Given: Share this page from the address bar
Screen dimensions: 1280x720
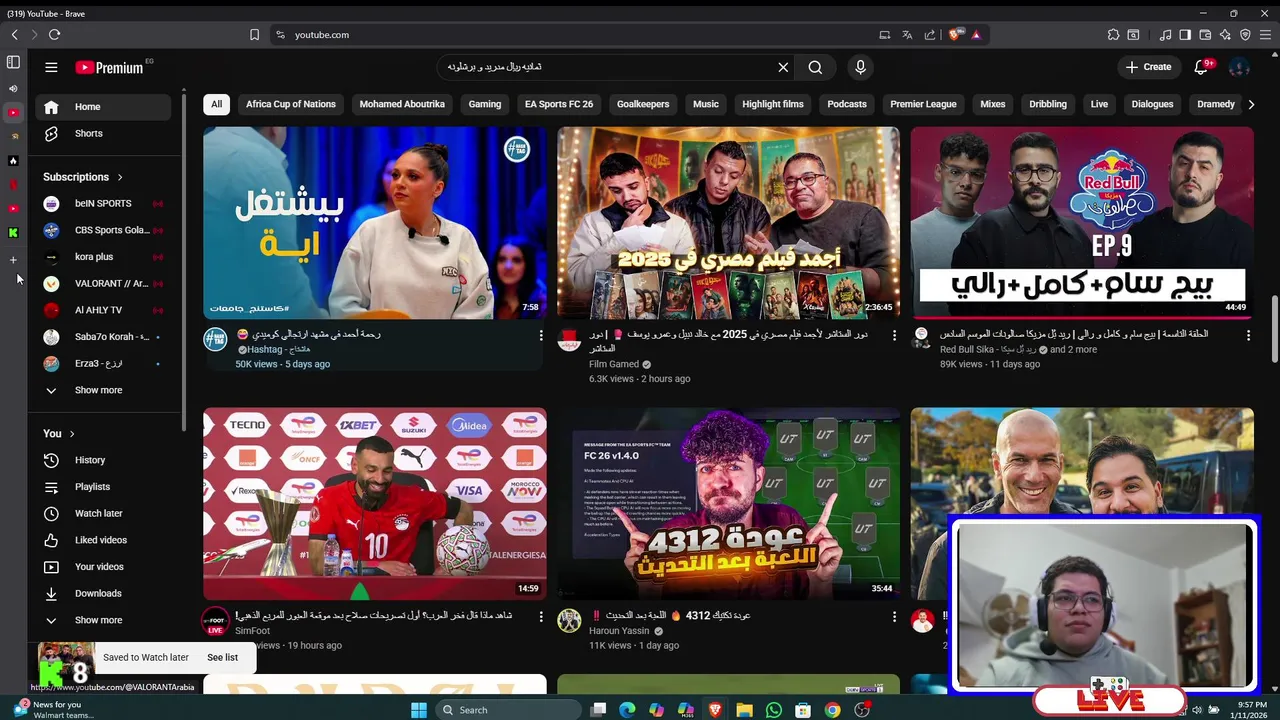Looking at the screenshot, I should [930, 34].
